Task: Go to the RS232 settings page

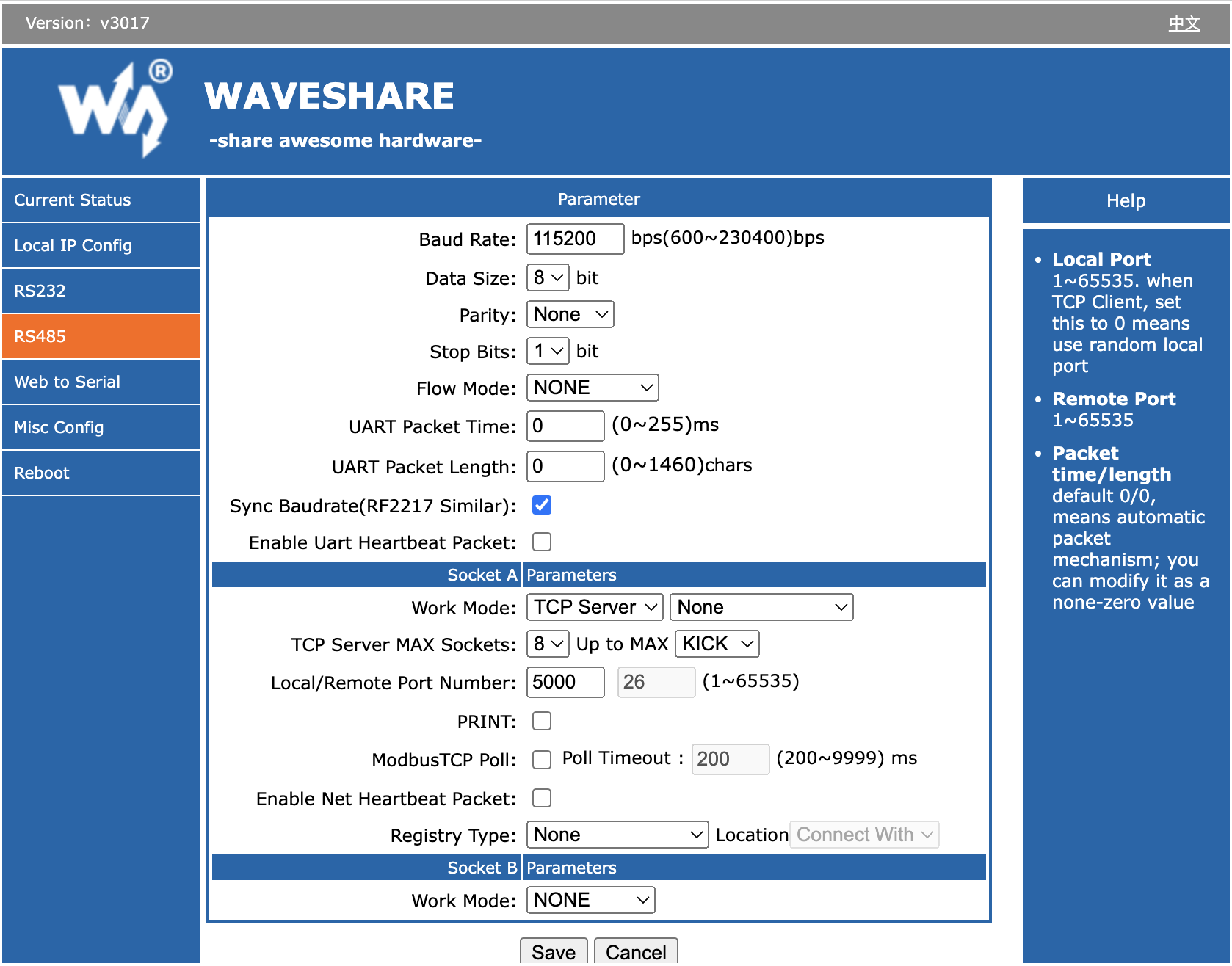Action: click(x=101, y=291)
